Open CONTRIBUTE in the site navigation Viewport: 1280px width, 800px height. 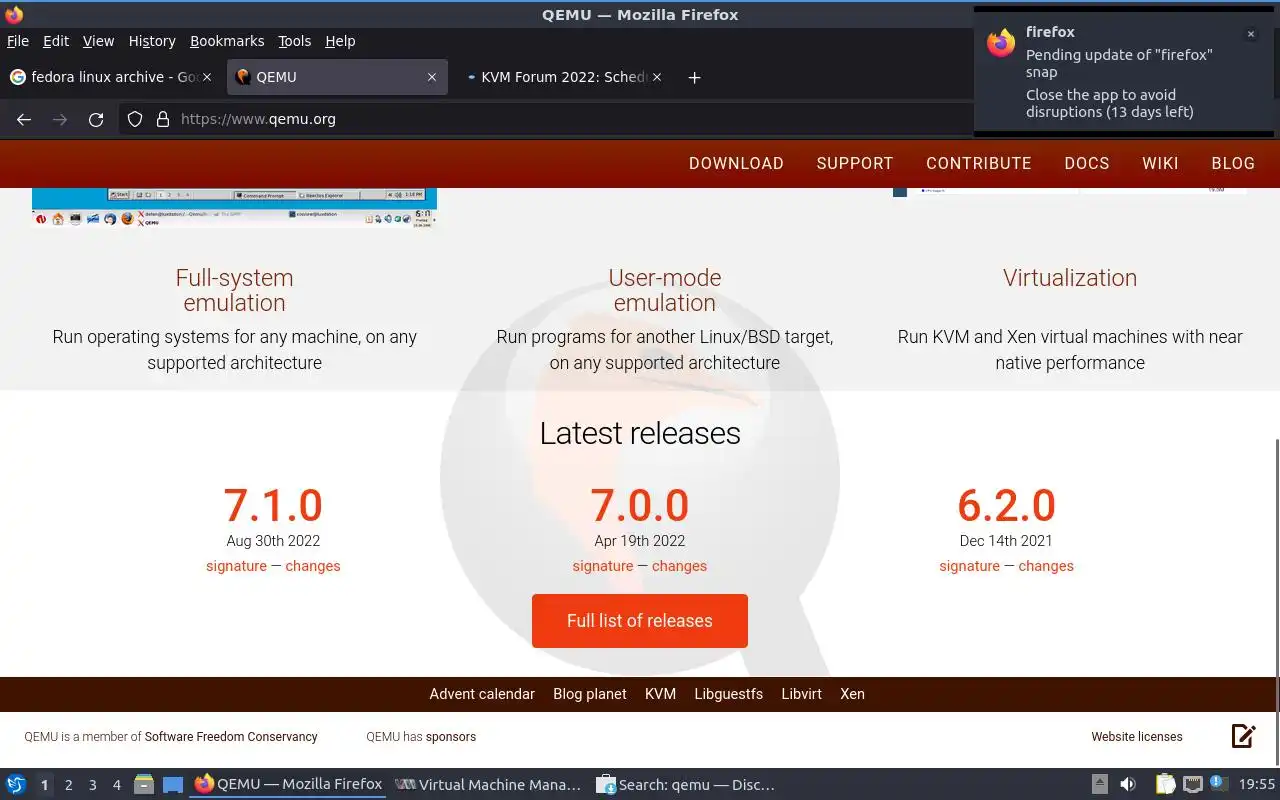tap(979, 163)
